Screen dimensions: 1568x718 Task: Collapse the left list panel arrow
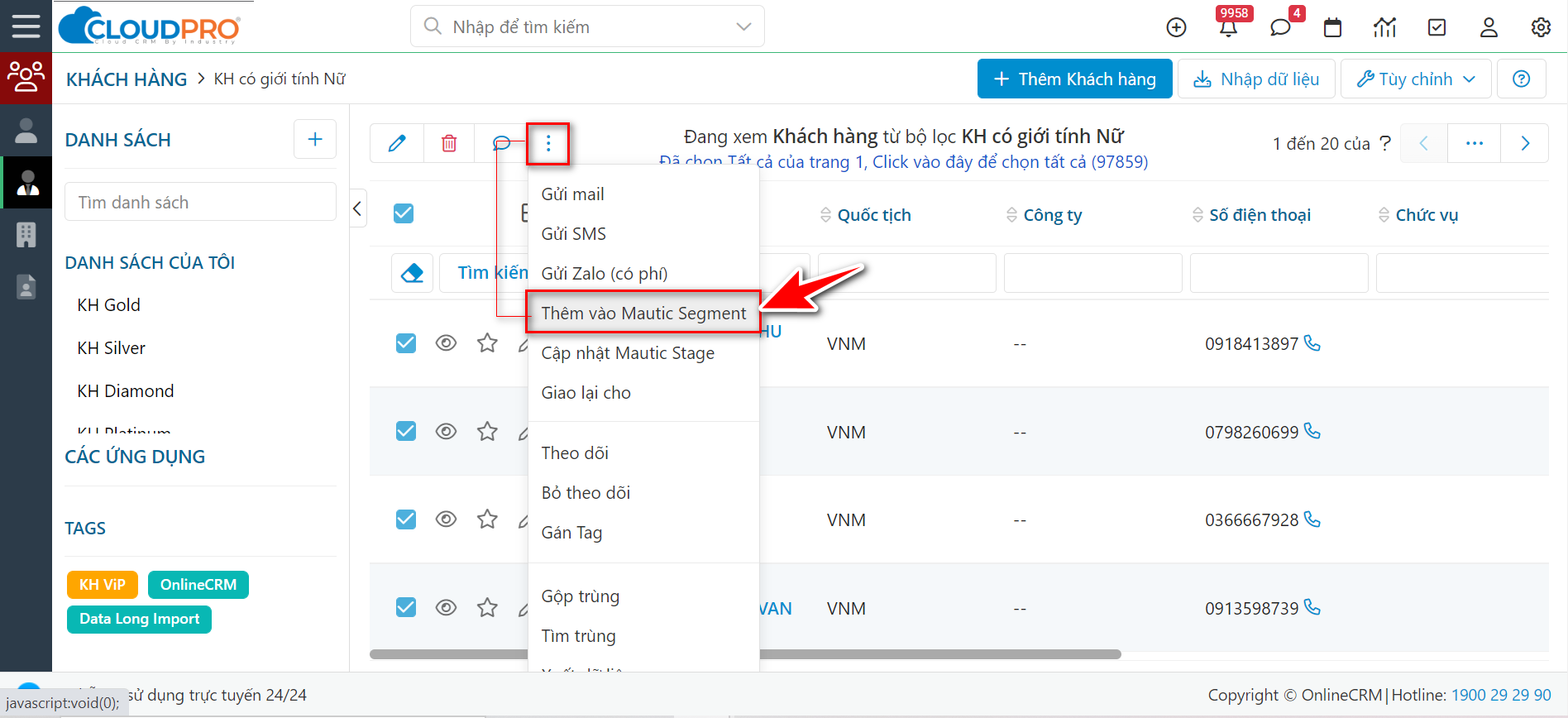(x=357, y=208)
